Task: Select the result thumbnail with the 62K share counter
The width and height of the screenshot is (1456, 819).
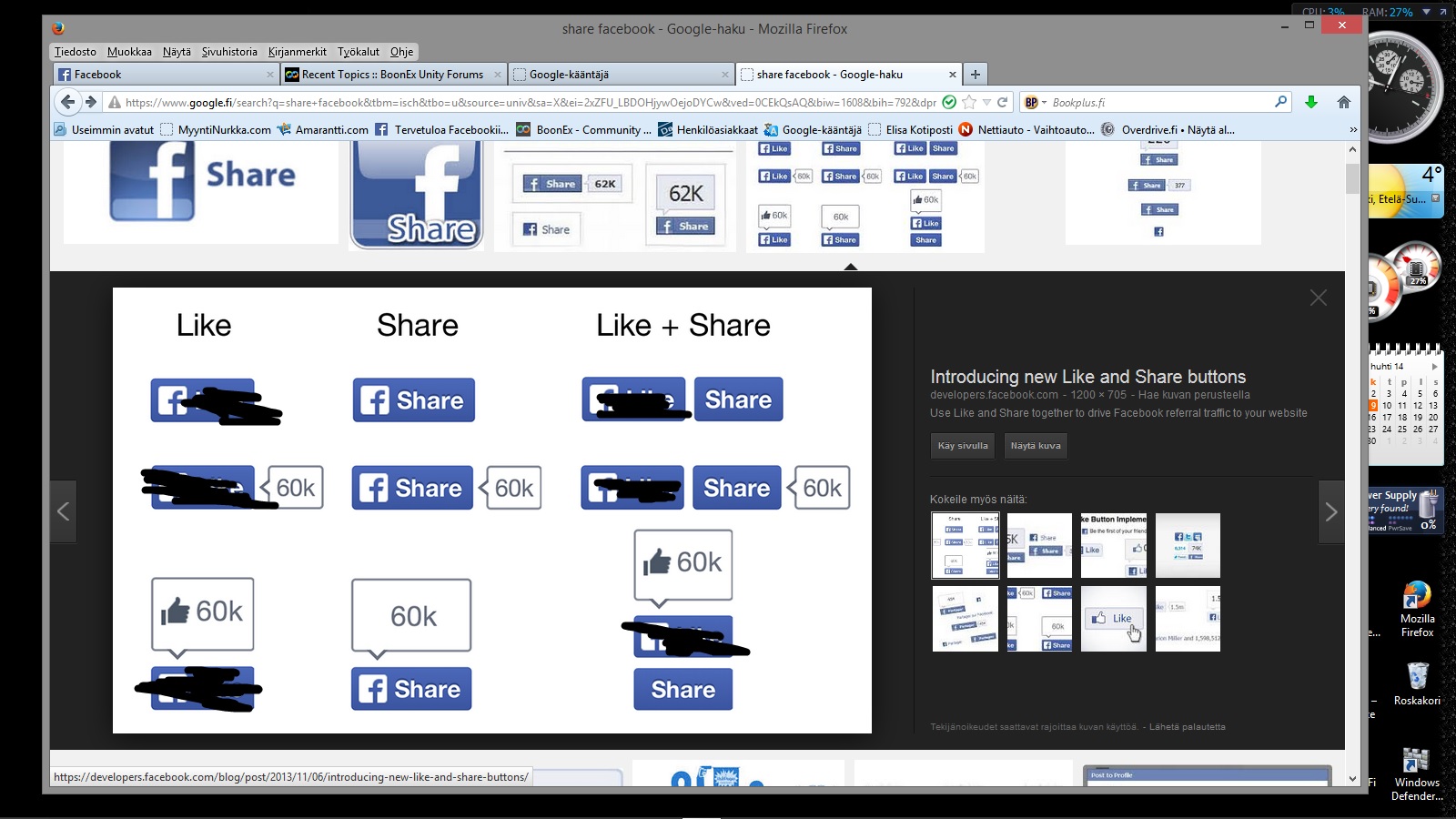Action: tap(614, 196)
